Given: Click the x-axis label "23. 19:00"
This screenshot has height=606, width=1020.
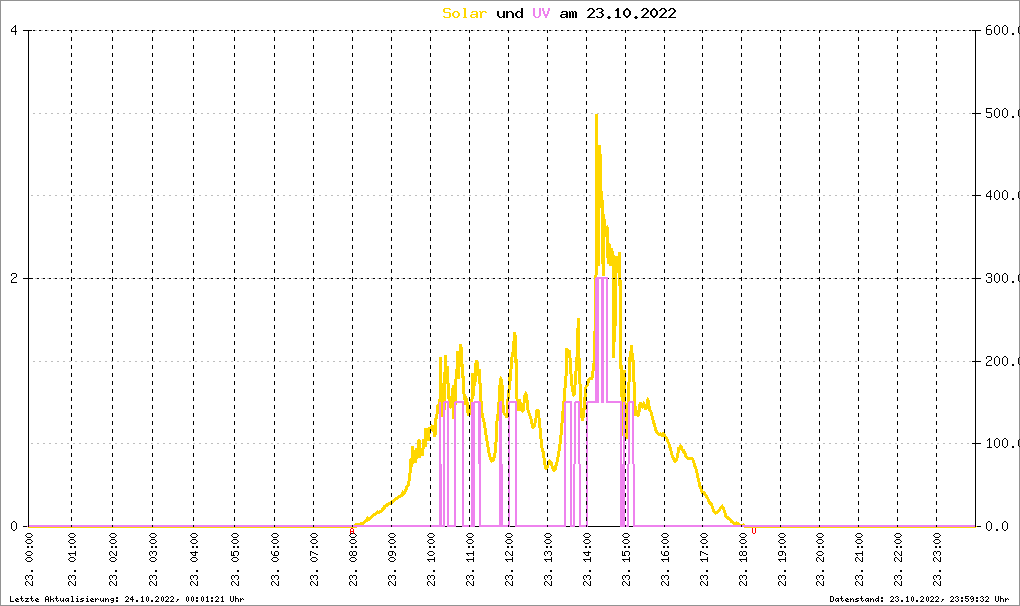Looking at the screenshot, I should tap(781, 560).
